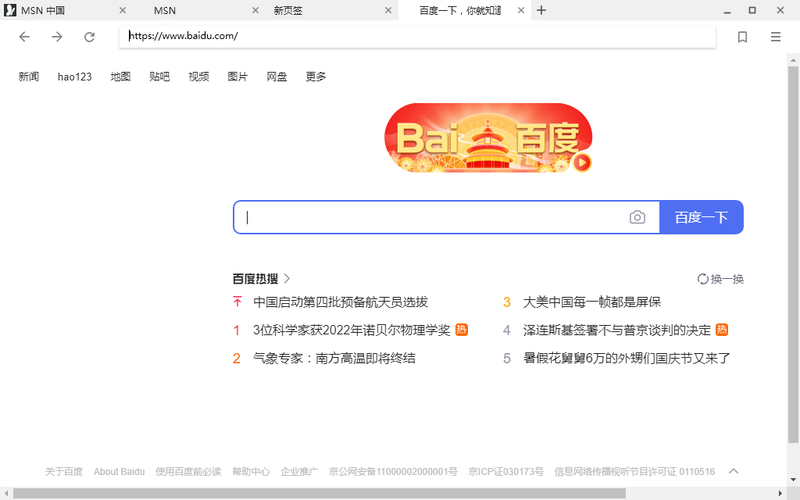Open 地图 maps link

120,77
